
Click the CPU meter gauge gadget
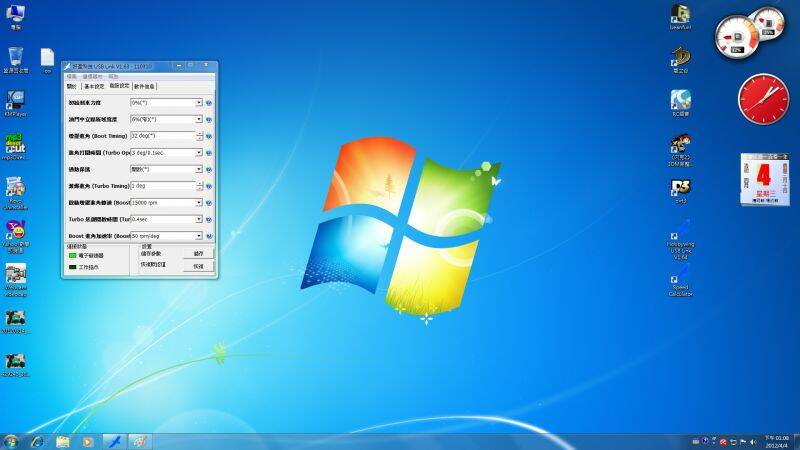[736, 37]
